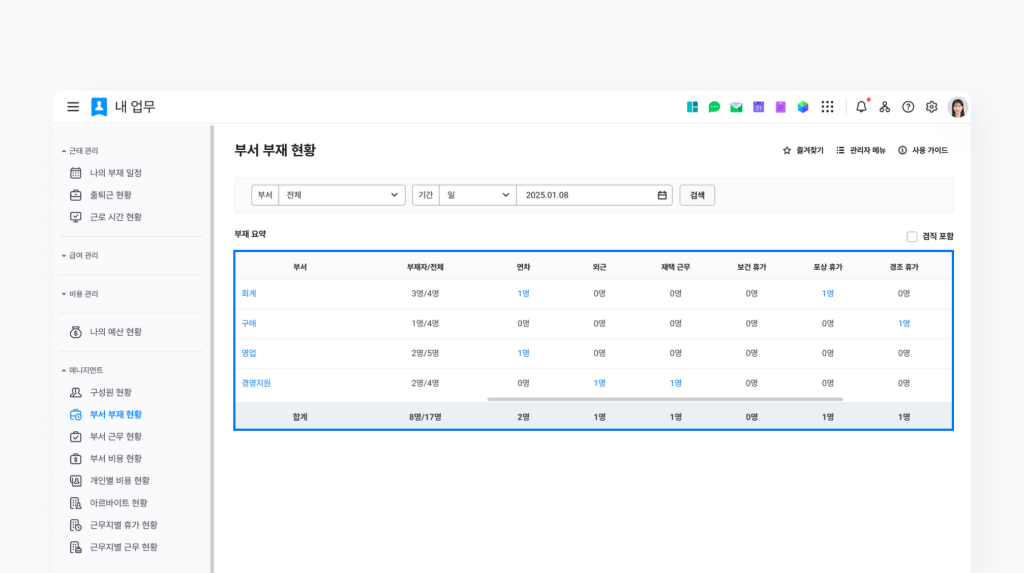Viewport: 1024px width, 573px height.
Task: Open the teal dashboard board app icon
Action: click(x=692, y=106)
